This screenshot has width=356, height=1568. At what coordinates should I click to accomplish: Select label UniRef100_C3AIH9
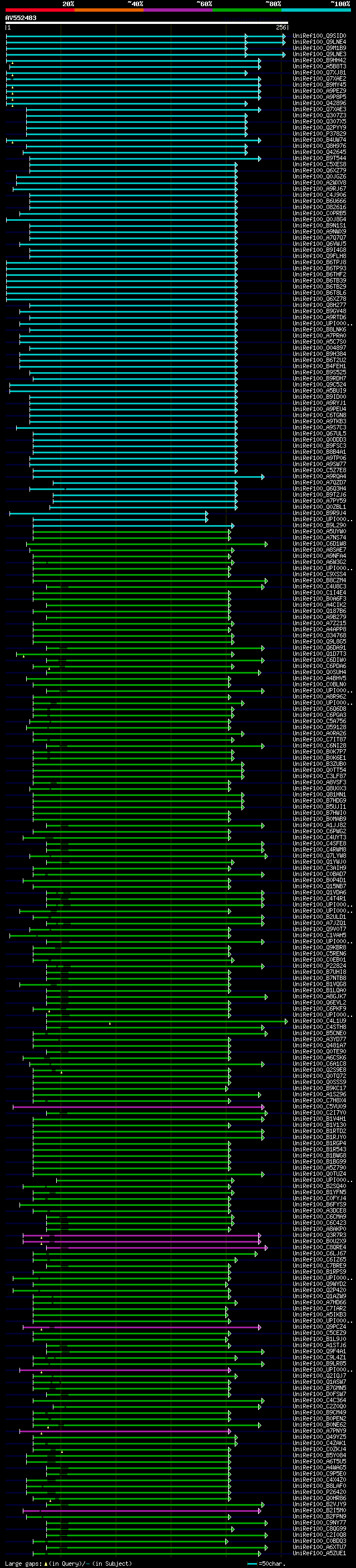(319, 868)
